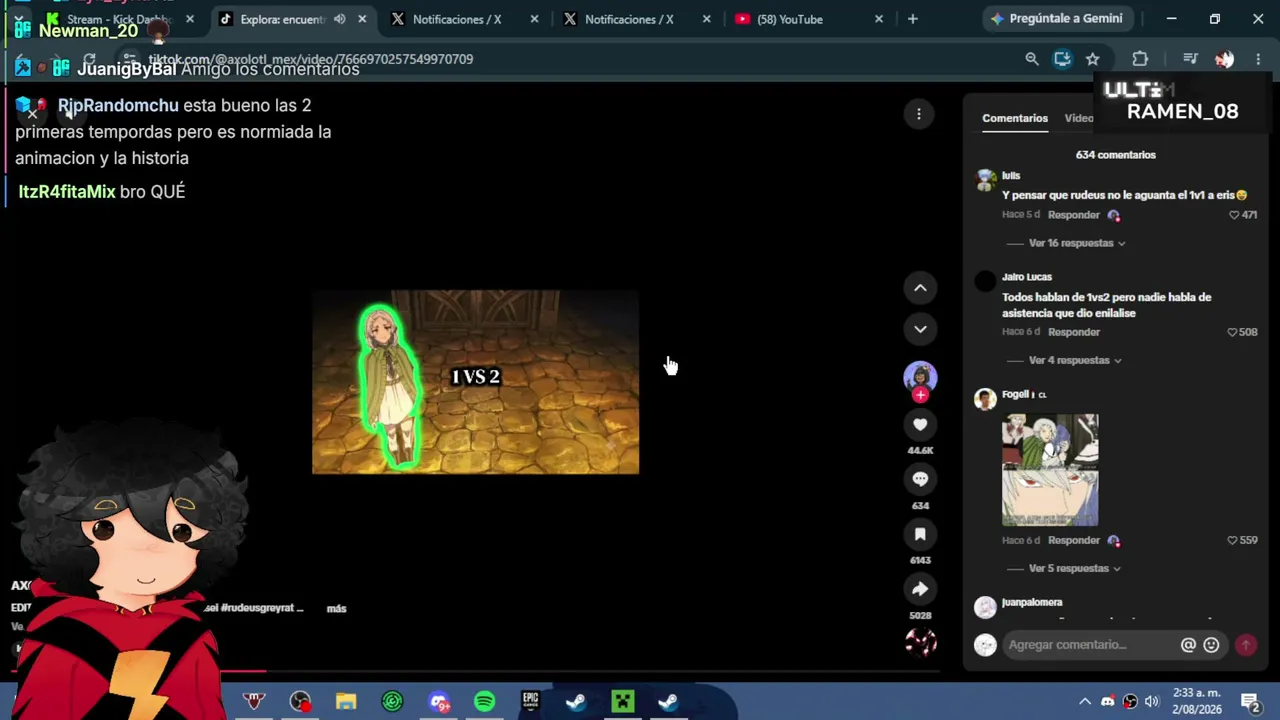Image resolution: width=1280 pixels, height=720 pixels.
Task: Reply to Jairo Lucas's comment via Responder
Action: coord(1074,332)
